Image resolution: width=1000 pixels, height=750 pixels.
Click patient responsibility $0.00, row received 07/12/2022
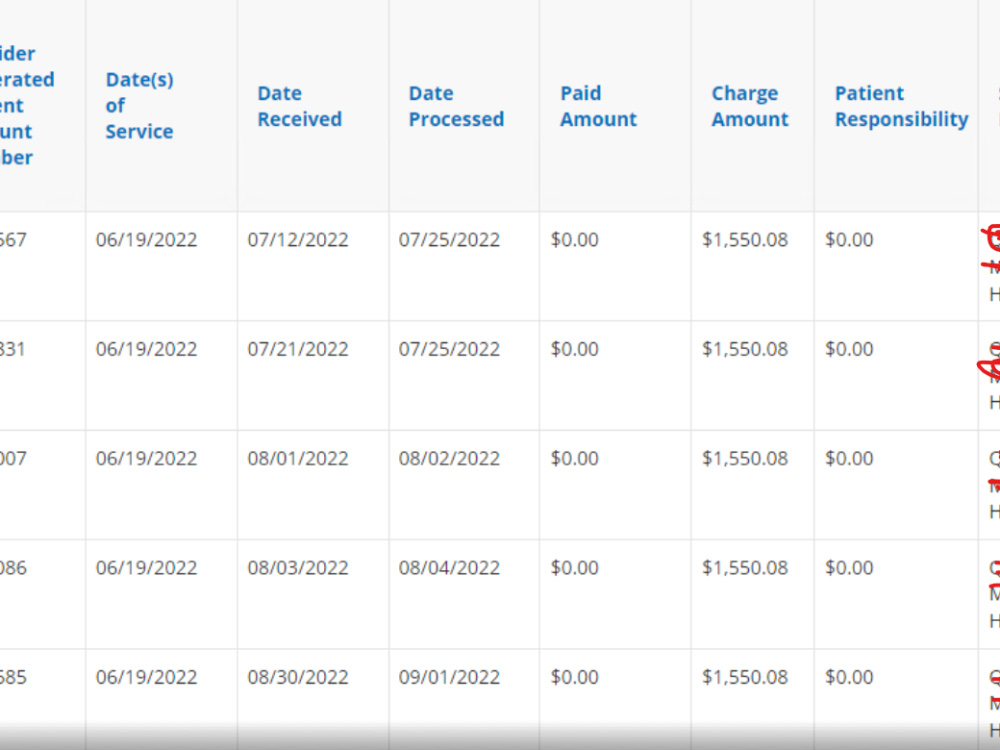coord(849,240)
